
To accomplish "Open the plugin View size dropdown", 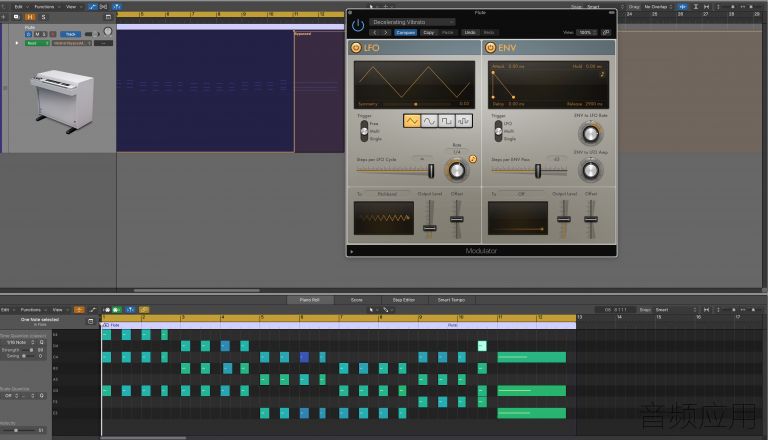I will coord(586,32).
